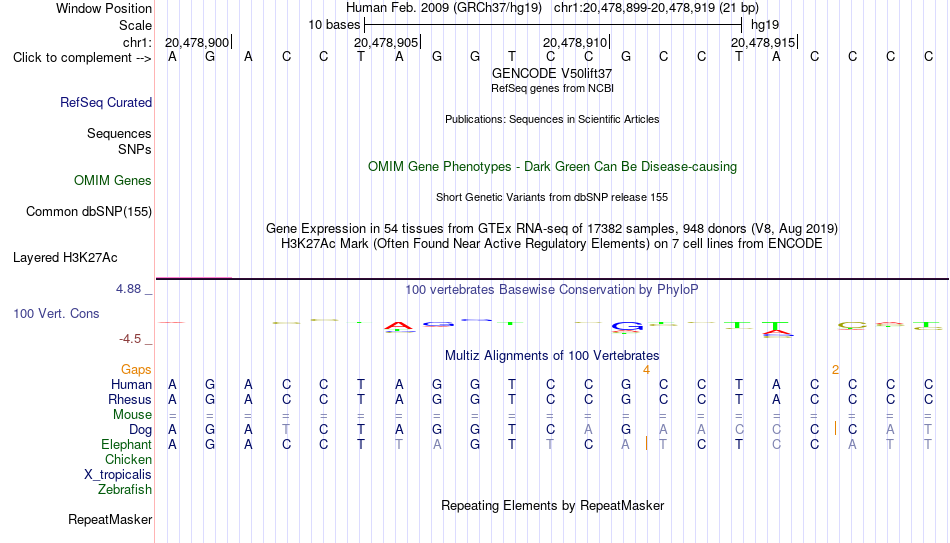Screen dimensions: 950x543
Task: Click the orange Gaps label
Action: (x=136, y=370)
